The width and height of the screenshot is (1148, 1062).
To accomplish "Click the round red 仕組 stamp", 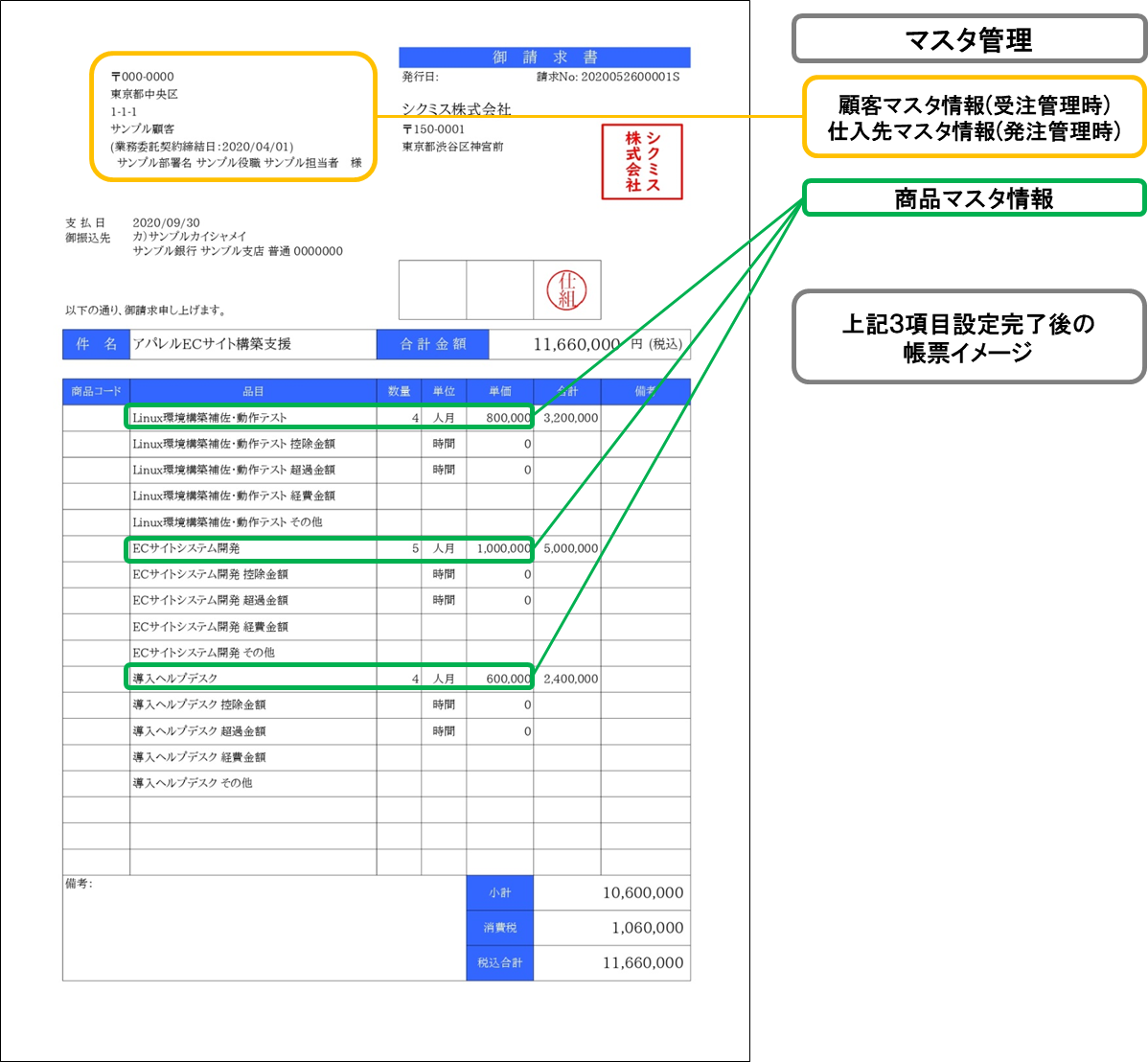I will click(566, 290).
